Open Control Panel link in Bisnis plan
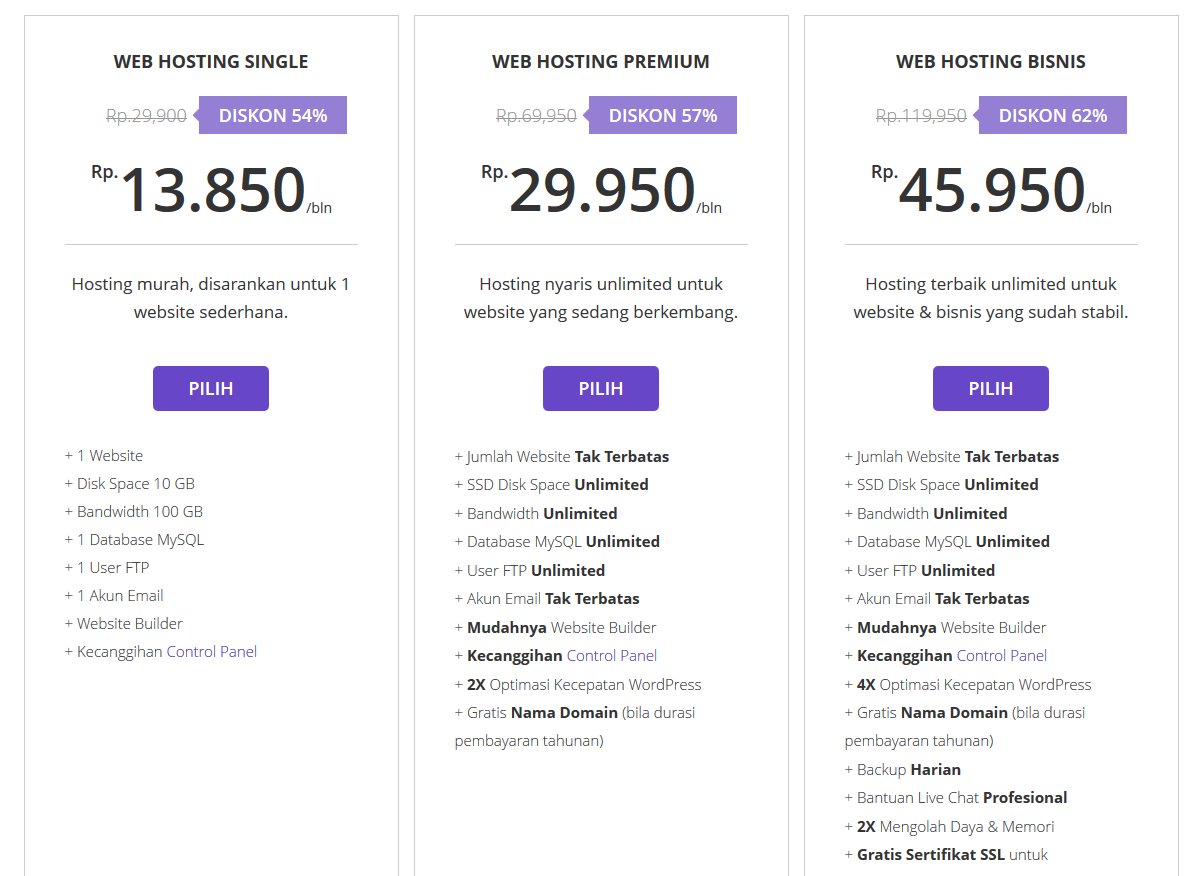This screenshot has height=876, width=1202. coord(1002,656)
